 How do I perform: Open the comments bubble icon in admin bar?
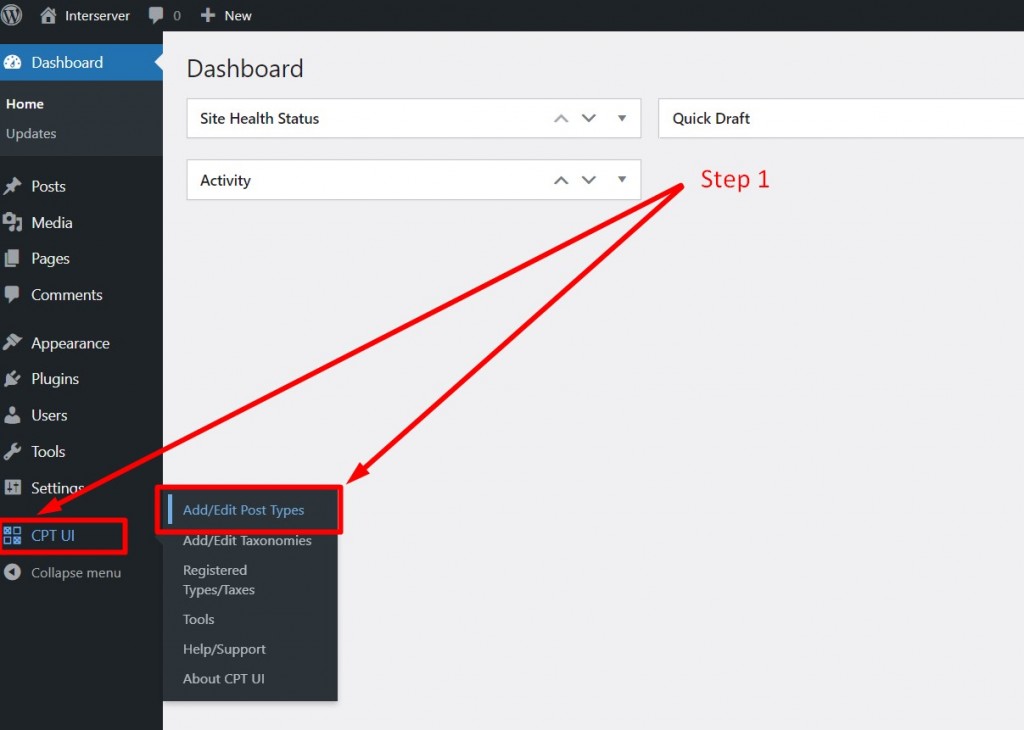click(x=156, y=15)
